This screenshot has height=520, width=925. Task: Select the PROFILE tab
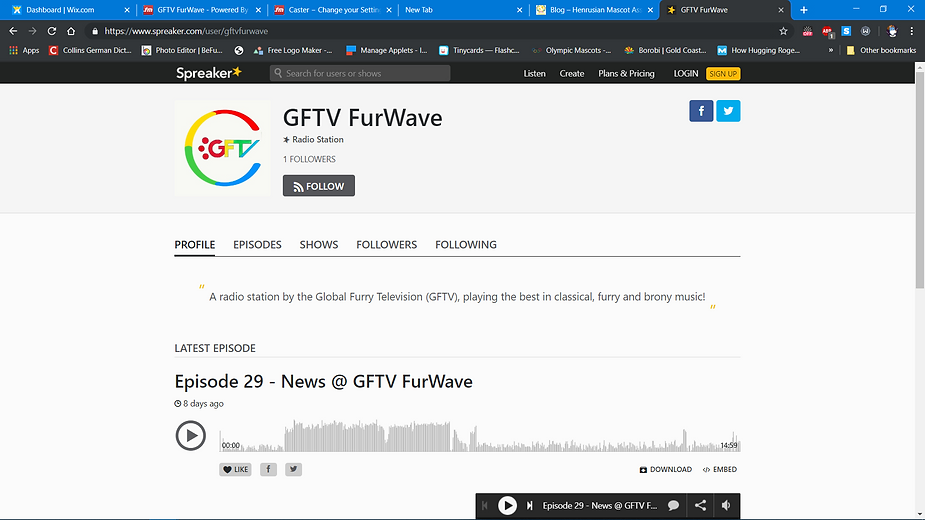click(x=195, y=244)
